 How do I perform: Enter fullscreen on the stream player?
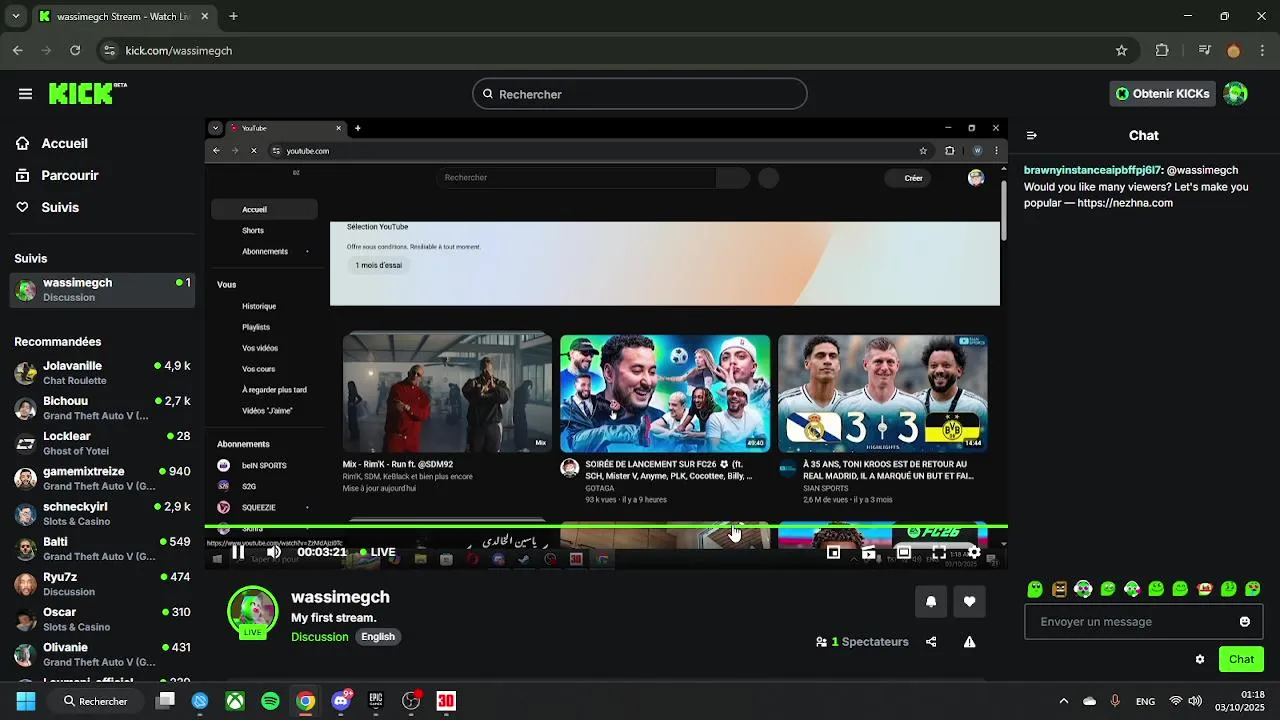point(939,552)
